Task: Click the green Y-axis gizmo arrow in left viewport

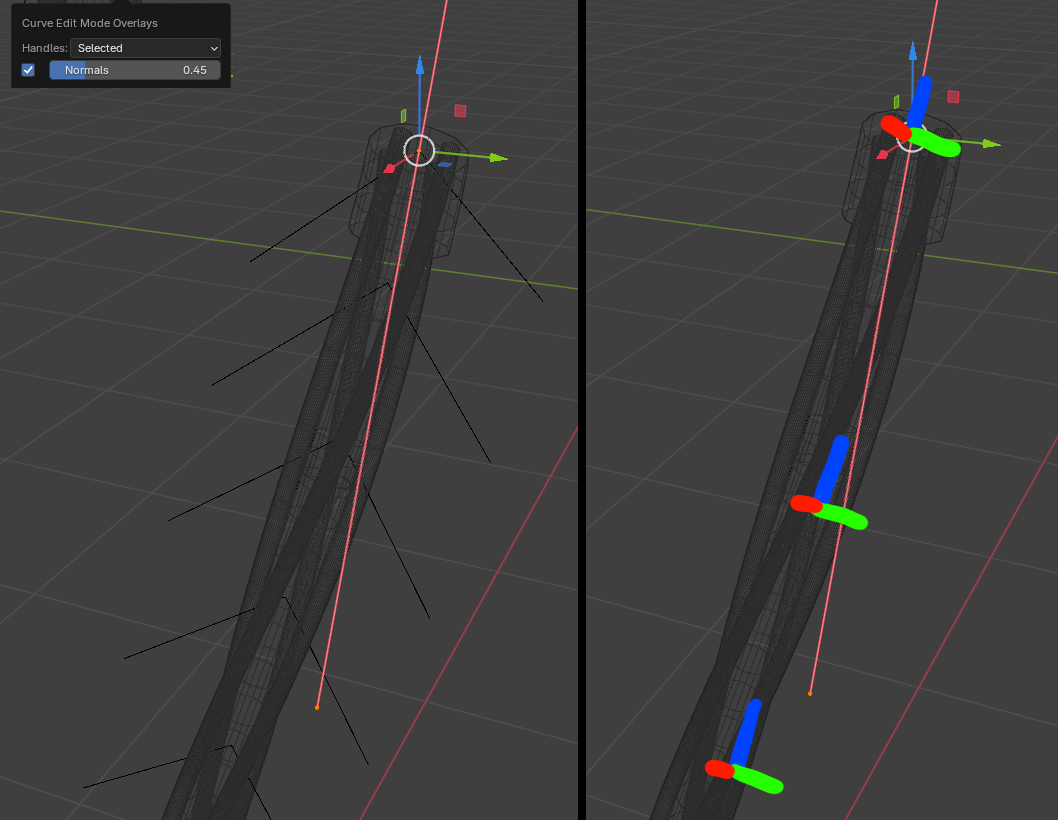Action: coord(498,158)
